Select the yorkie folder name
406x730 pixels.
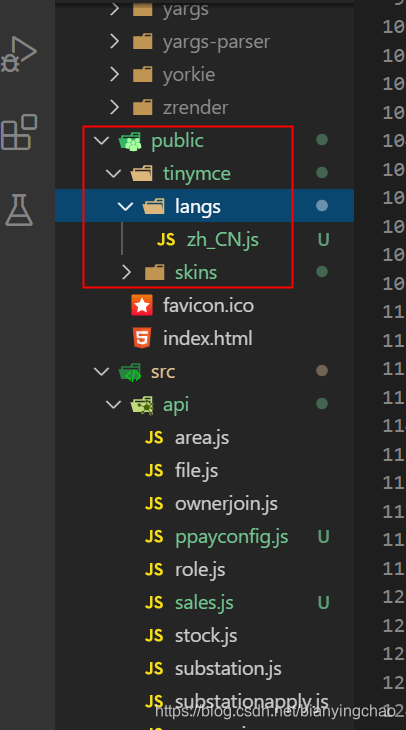(x=189, y=74)
